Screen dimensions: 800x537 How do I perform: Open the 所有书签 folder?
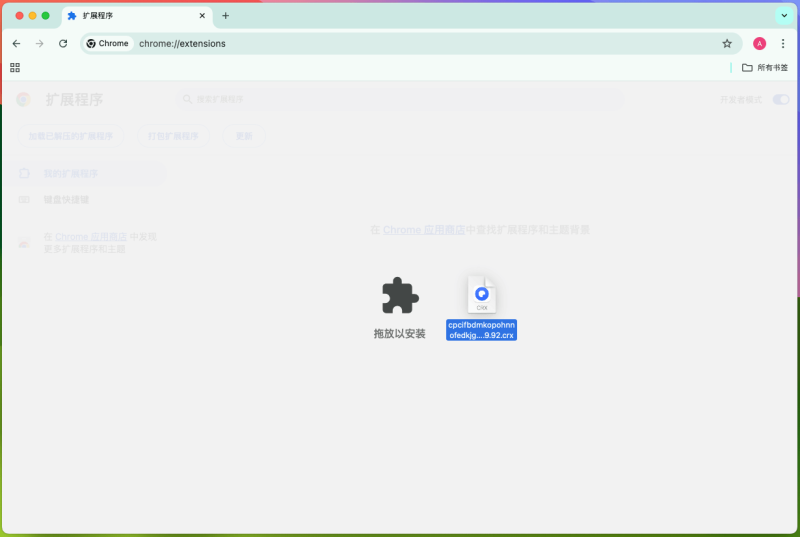pos(764,67)
